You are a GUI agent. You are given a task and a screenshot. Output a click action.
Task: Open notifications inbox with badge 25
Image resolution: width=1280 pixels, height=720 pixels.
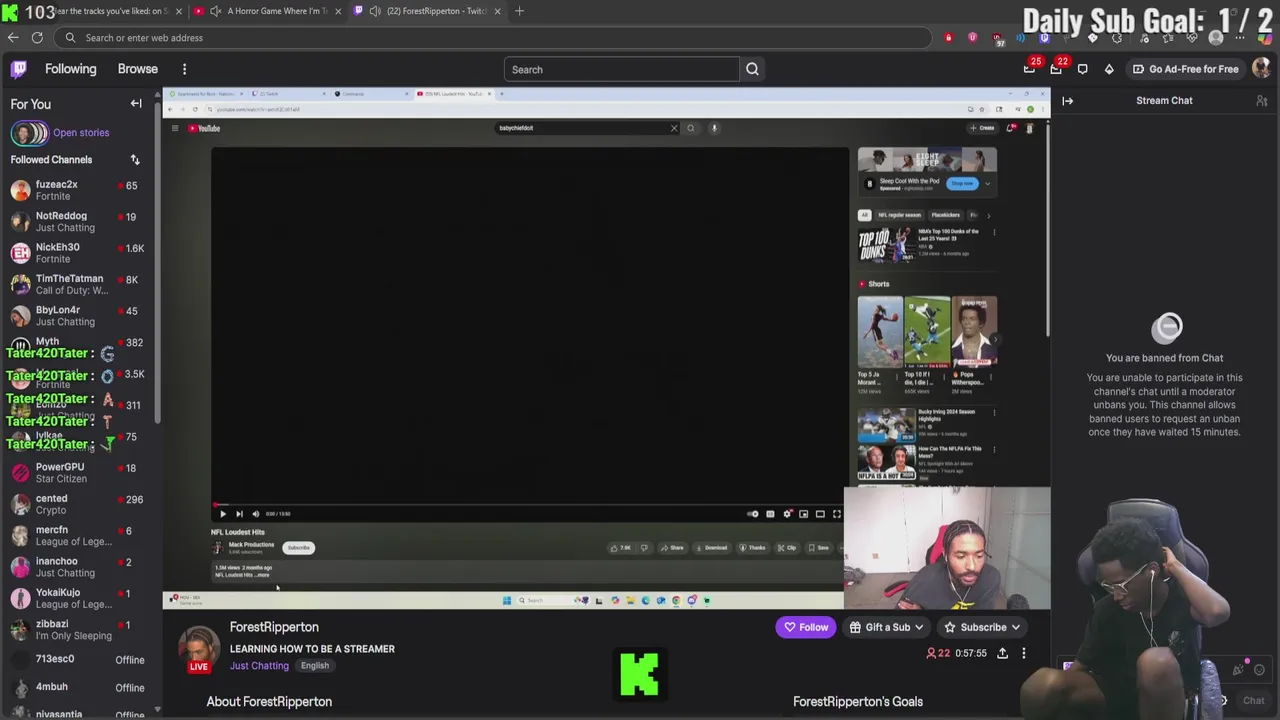pos(1030,68)
